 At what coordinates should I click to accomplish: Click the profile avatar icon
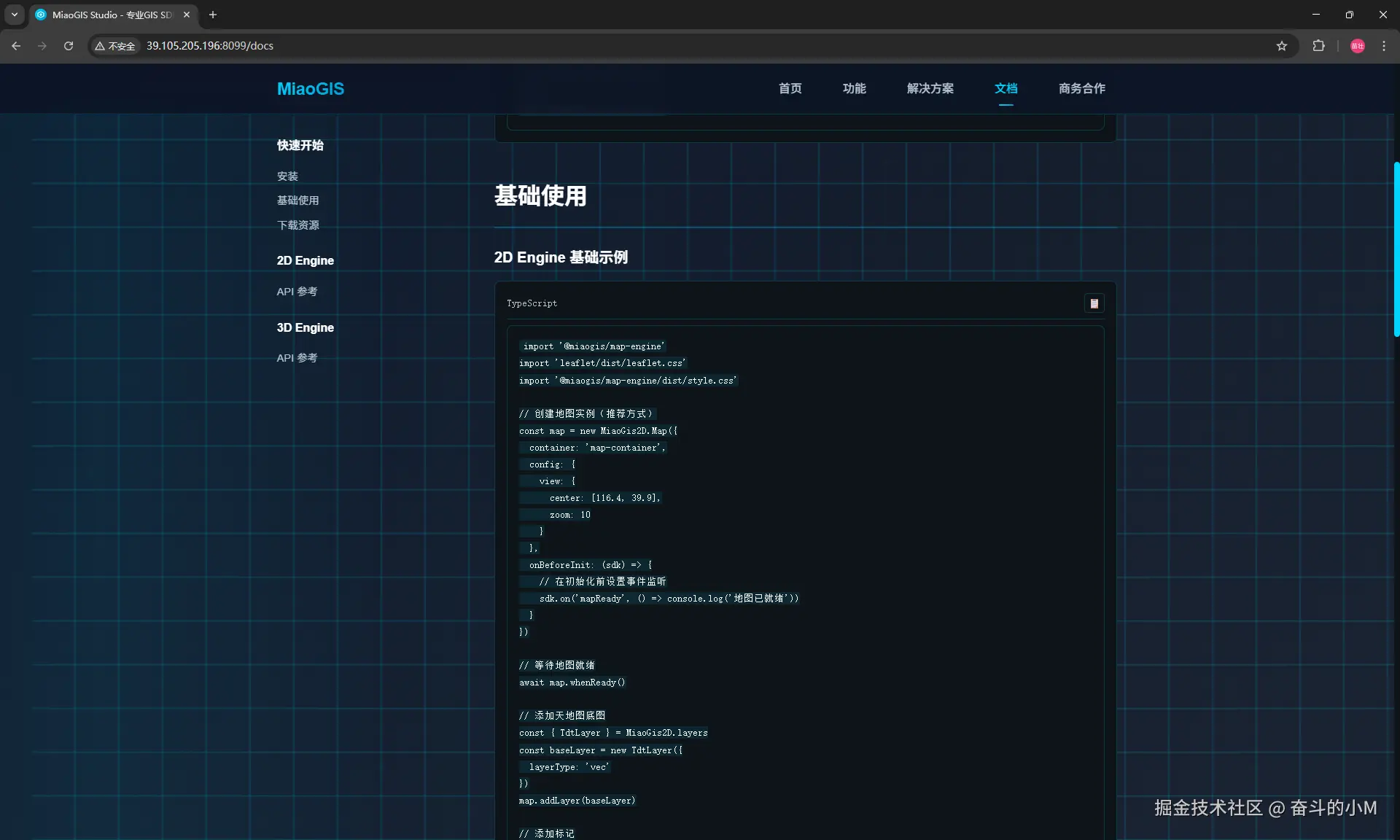coord(1357,46)
